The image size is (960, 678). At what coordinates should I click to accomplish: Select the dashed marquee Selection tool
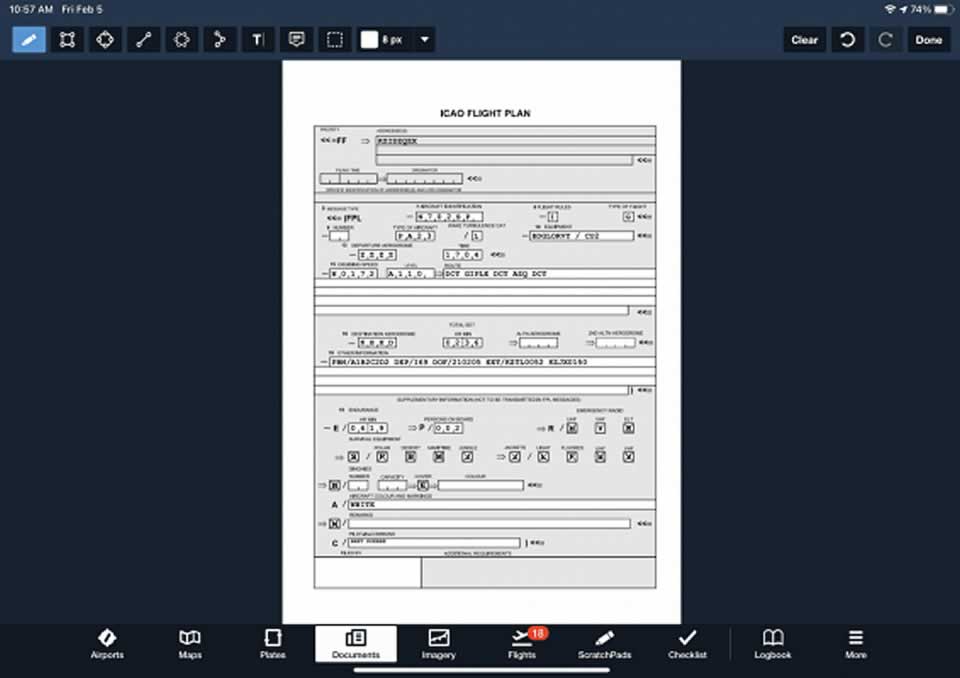click(335, 40)
